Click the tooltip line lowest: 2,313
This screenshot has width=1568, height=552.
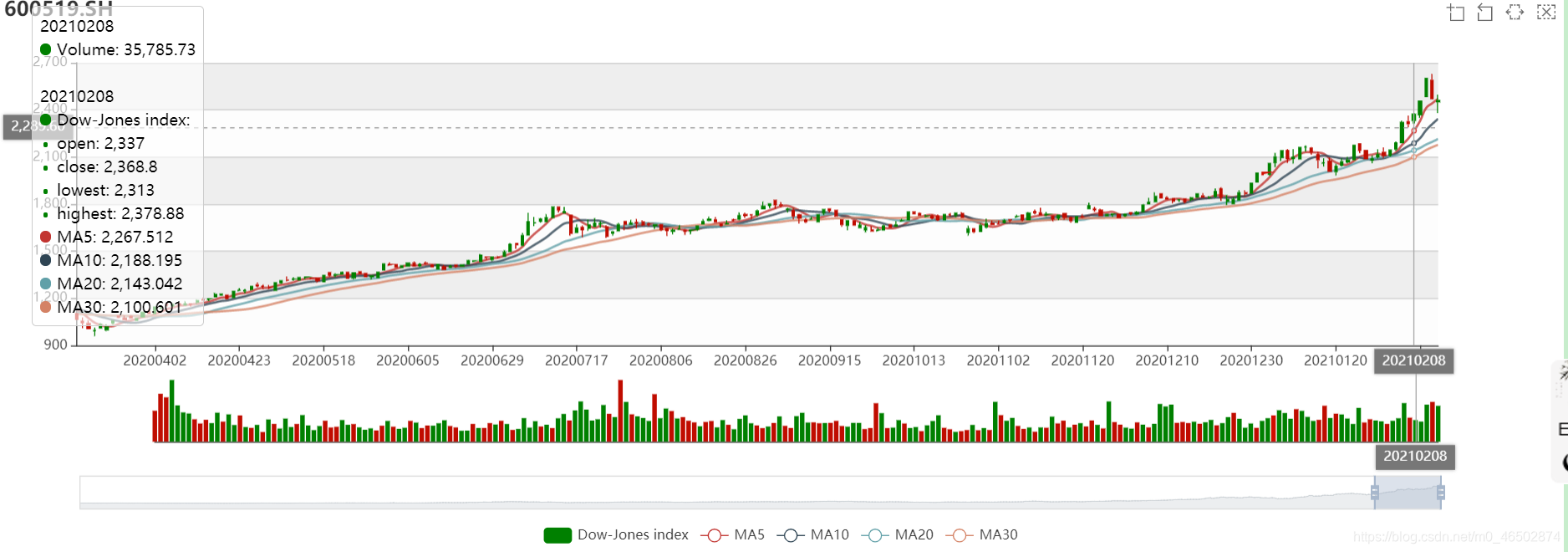click(98, 190)
